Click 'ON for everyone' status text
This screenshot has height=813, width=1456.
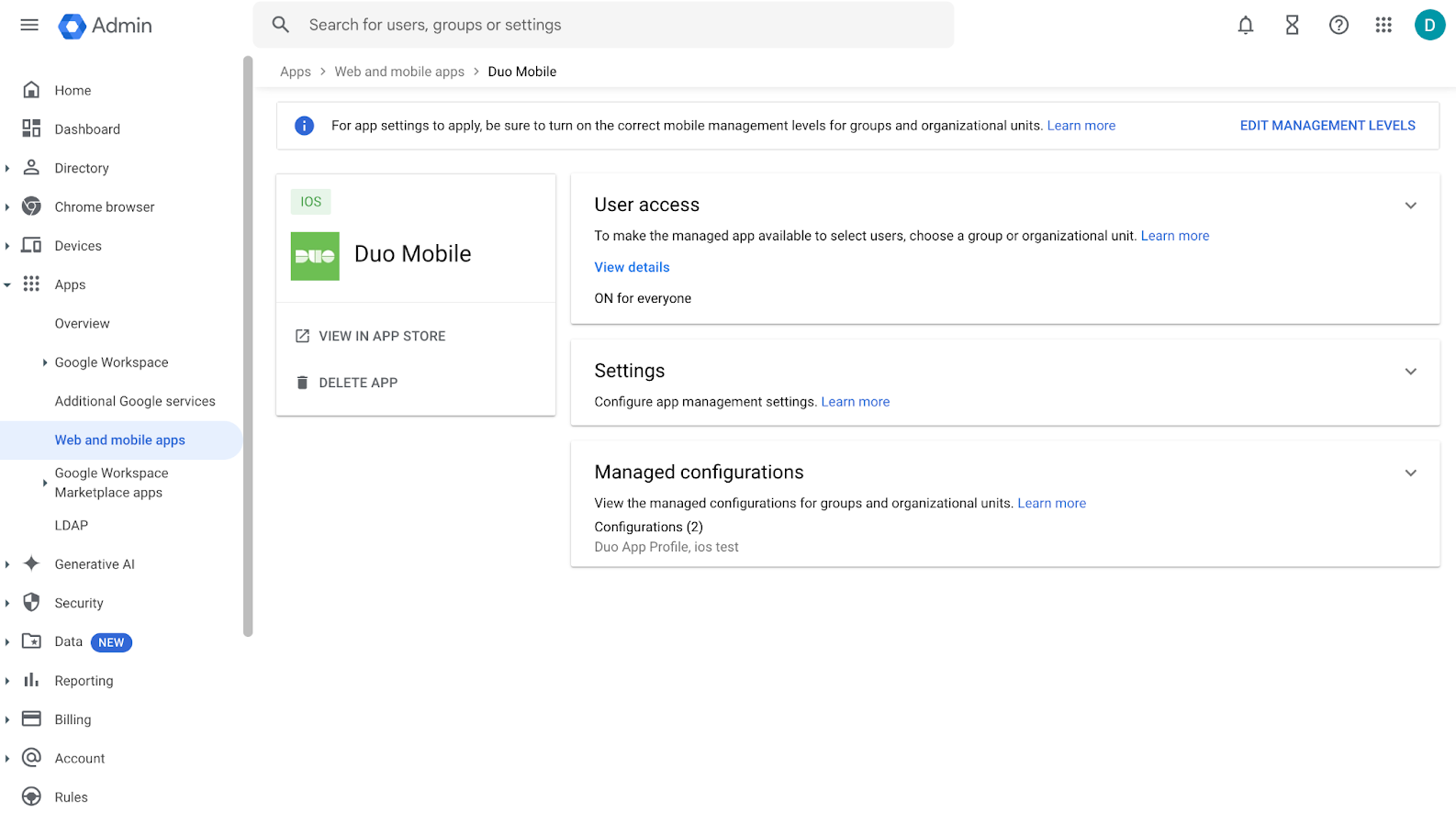(643, 298)
